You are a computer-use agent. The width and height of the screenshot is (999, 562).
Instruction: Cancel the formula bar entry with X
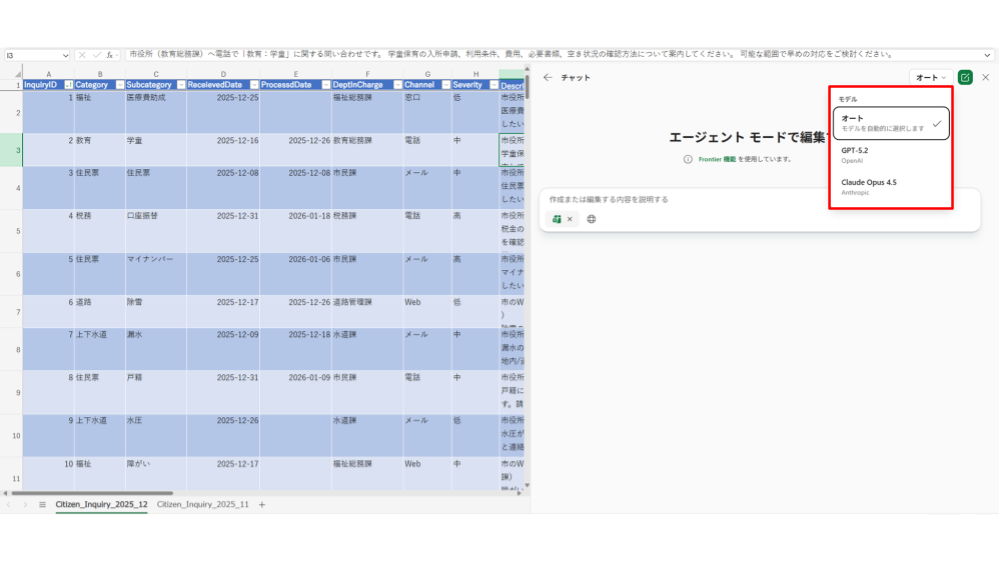point(83,55)
